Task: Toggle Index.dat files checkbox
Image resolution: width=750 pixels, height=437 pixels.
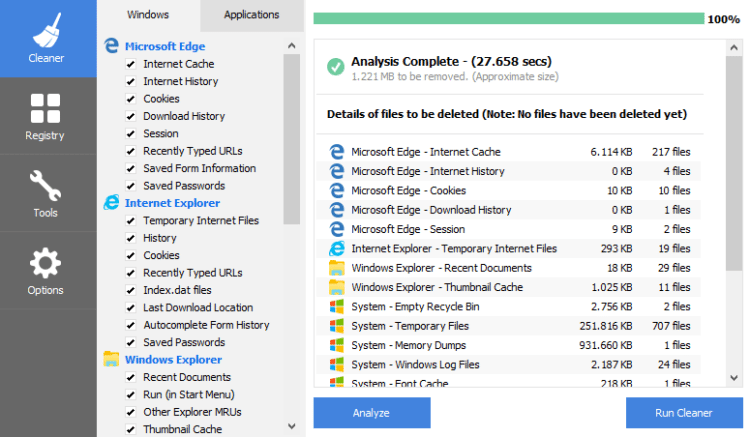Action: click(x=131, y=290)
